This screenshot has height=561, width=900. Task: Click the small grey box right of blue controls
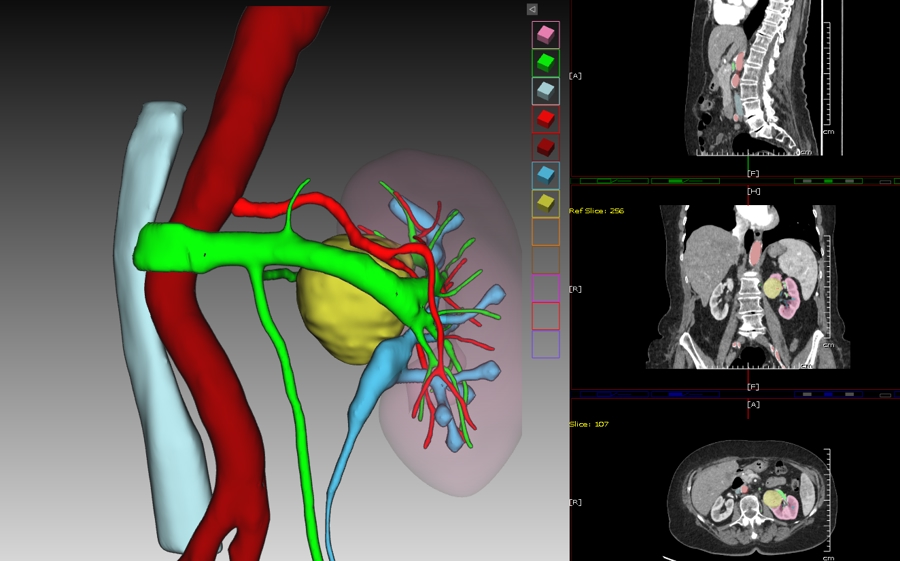point(885,395)
